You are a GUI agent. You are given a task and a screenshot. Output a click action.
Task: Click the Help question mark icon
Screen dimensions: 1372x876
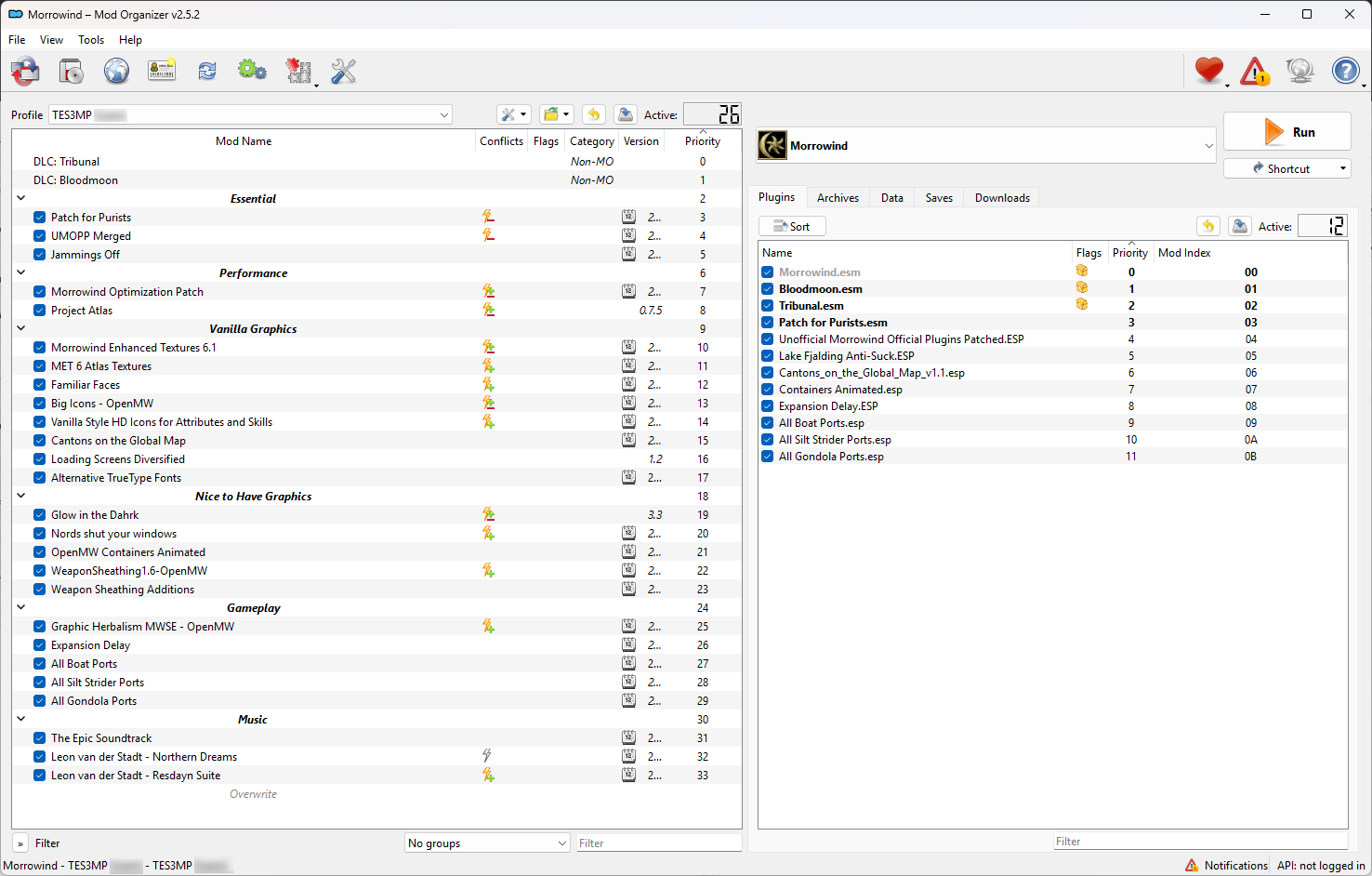1345,71
